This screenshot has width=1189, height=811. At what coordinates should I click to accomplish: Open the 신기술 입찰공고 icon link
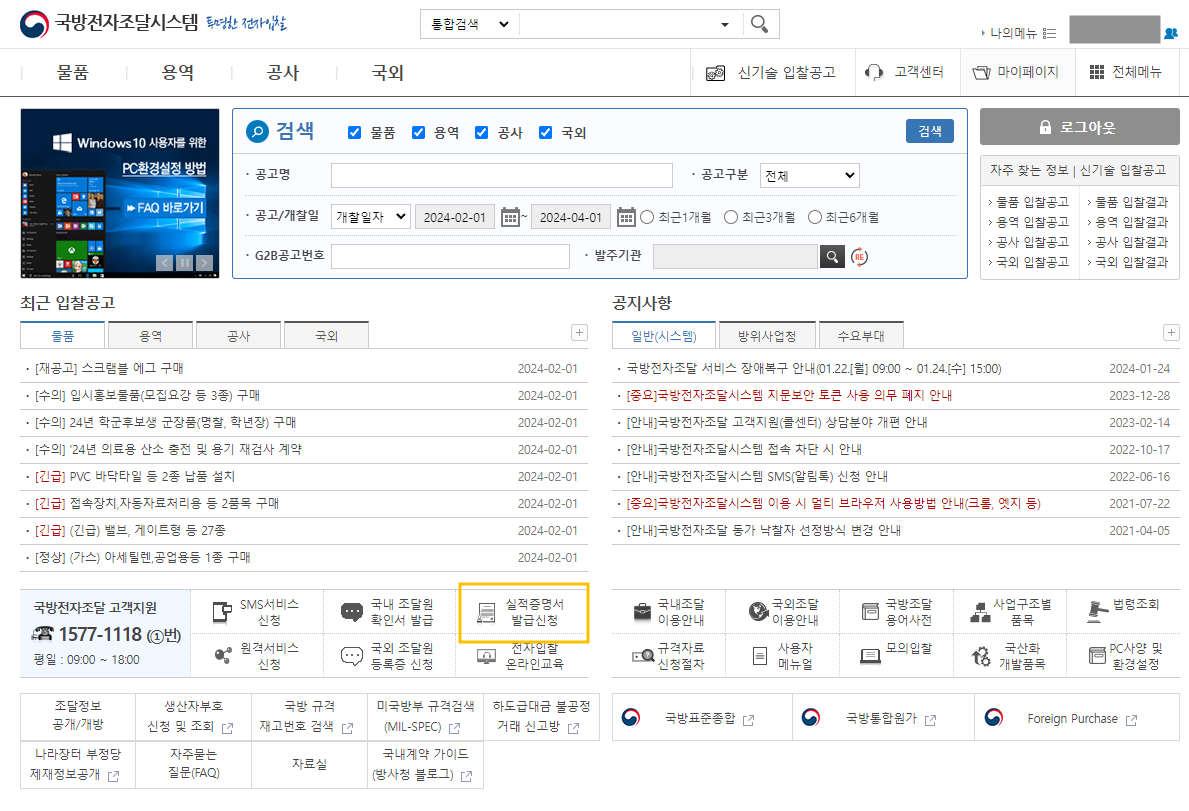715,73
